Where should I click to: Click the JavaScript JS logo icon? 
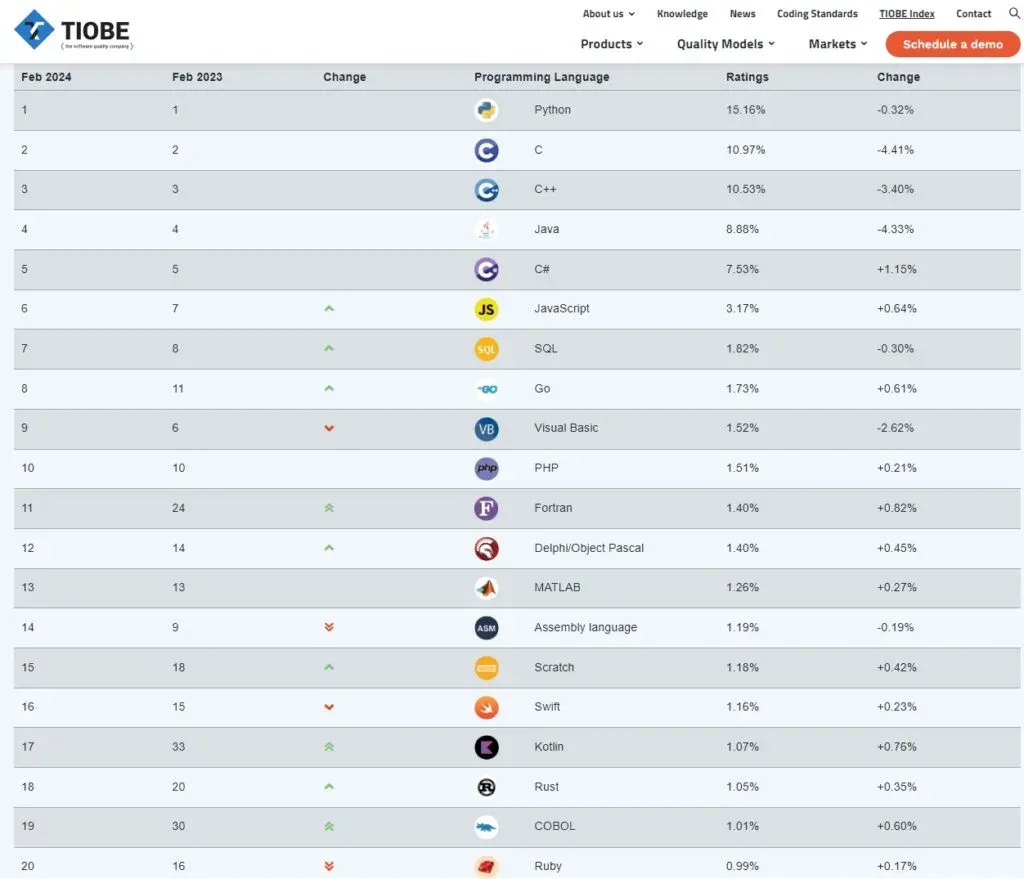[486, 309]
